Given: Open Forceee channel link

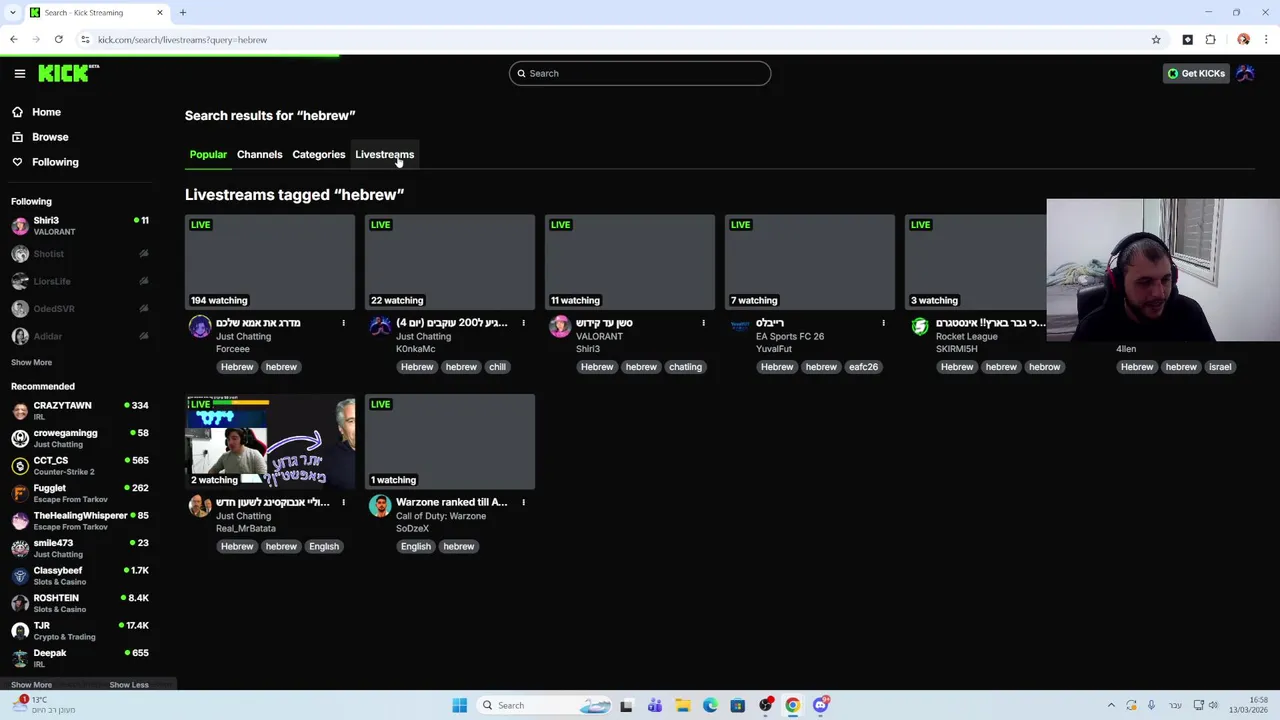Looking at the screenshot, I should [233, 349].
